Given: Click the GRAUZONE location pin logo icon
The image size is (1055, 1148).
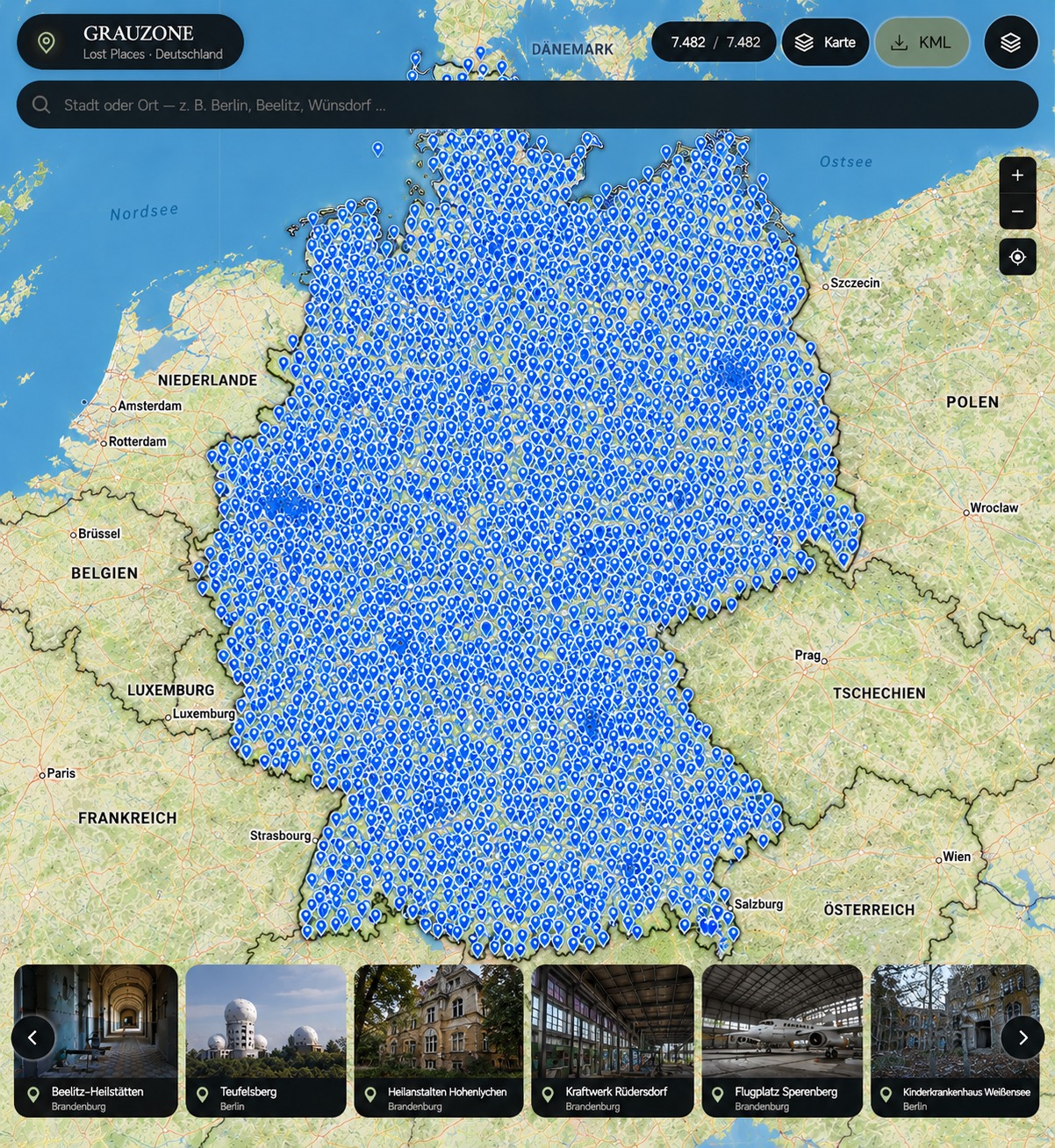Looking at the screenshot, I should pyautogui.click(x=47, y=42).
